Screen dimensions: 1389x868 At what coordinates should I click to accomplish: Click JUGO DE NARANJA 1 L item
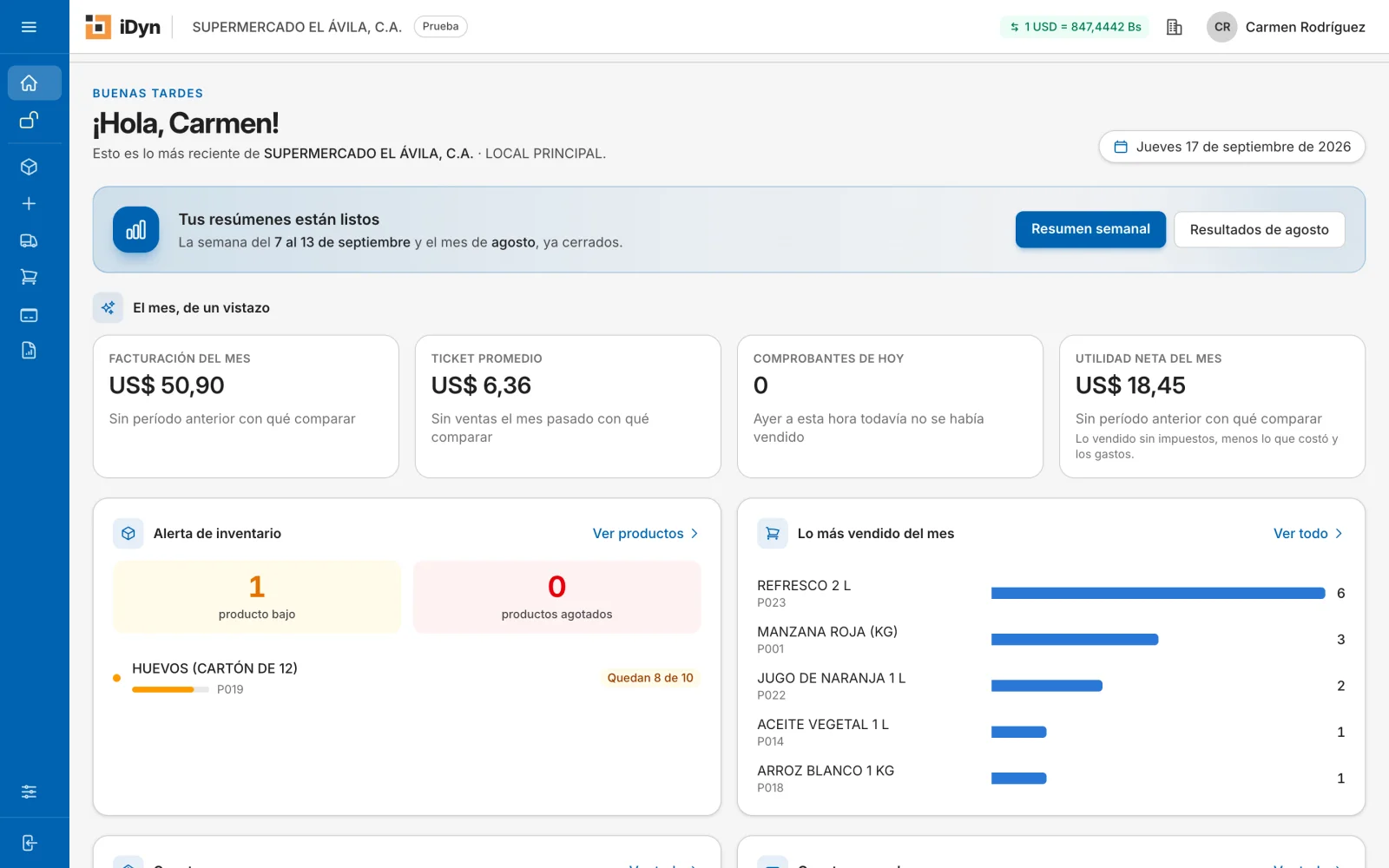pos(831,678)
